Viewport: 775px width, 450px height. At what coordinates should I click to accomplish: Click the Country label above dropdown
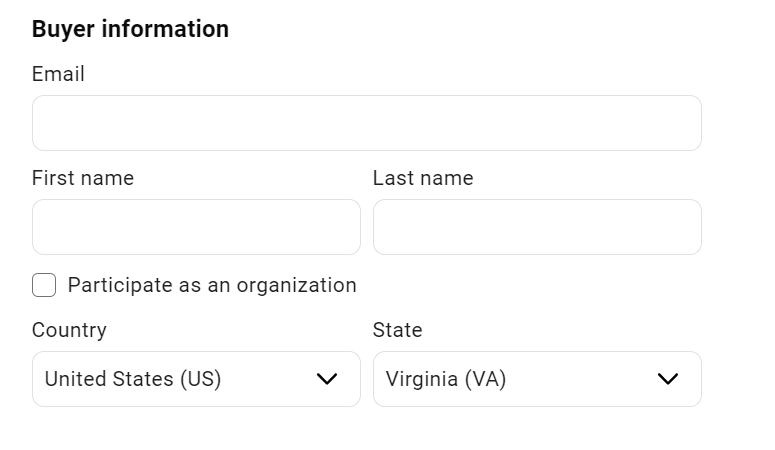click(x=69, y=330)
